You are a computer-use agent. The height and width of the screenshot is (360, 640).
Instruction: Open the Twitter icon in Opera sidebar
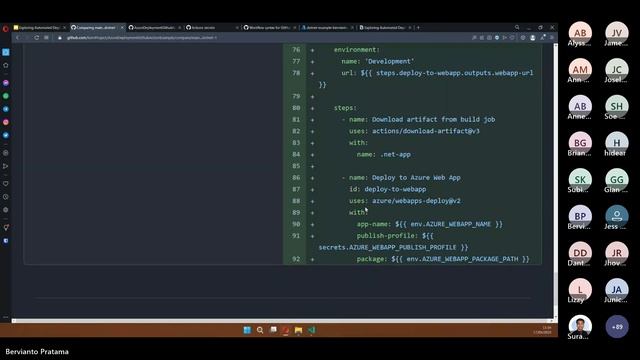(6, 135)
